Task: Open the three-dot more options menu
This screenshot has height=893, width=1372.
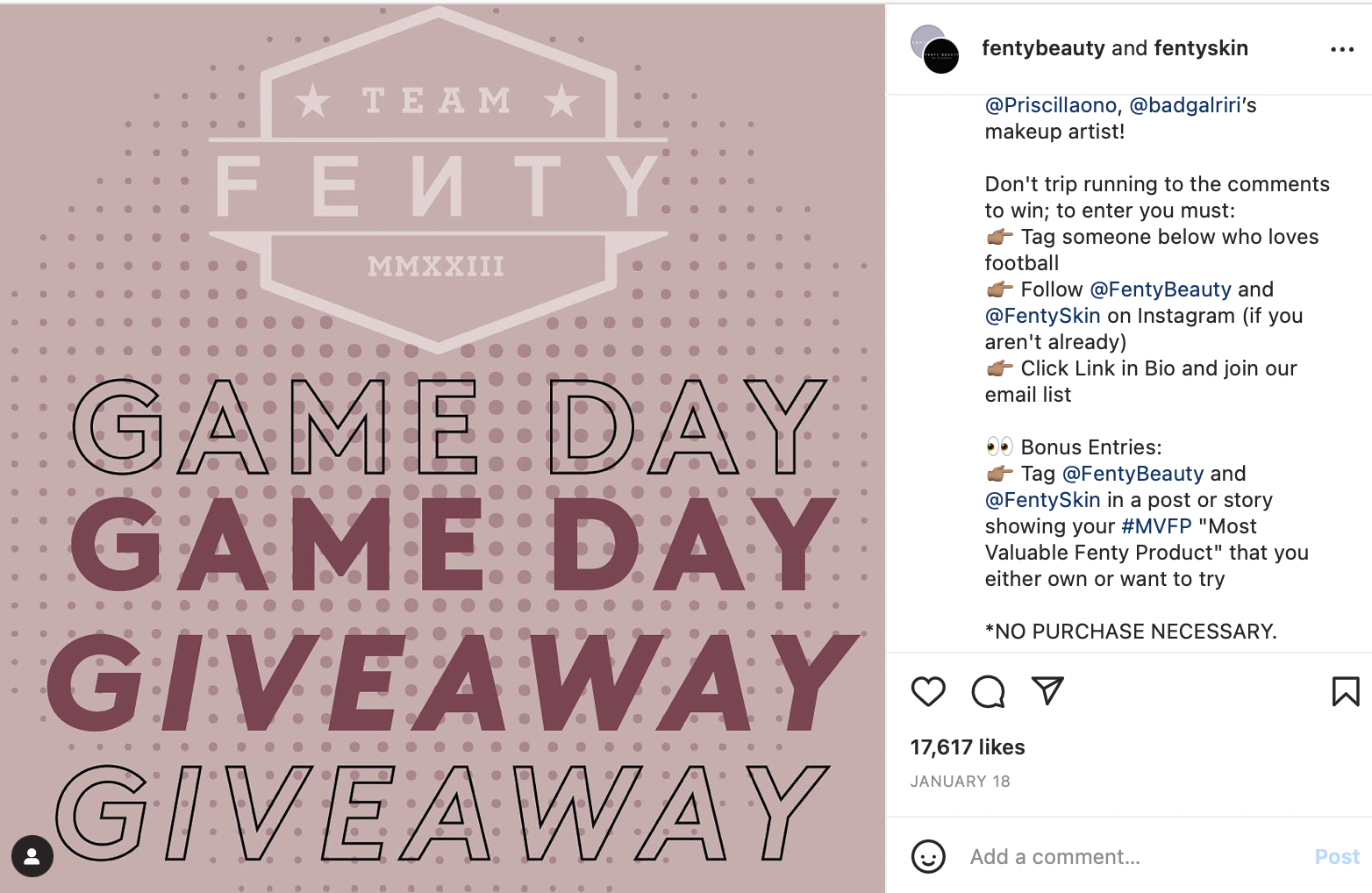Action: (x=1342, y=50)
